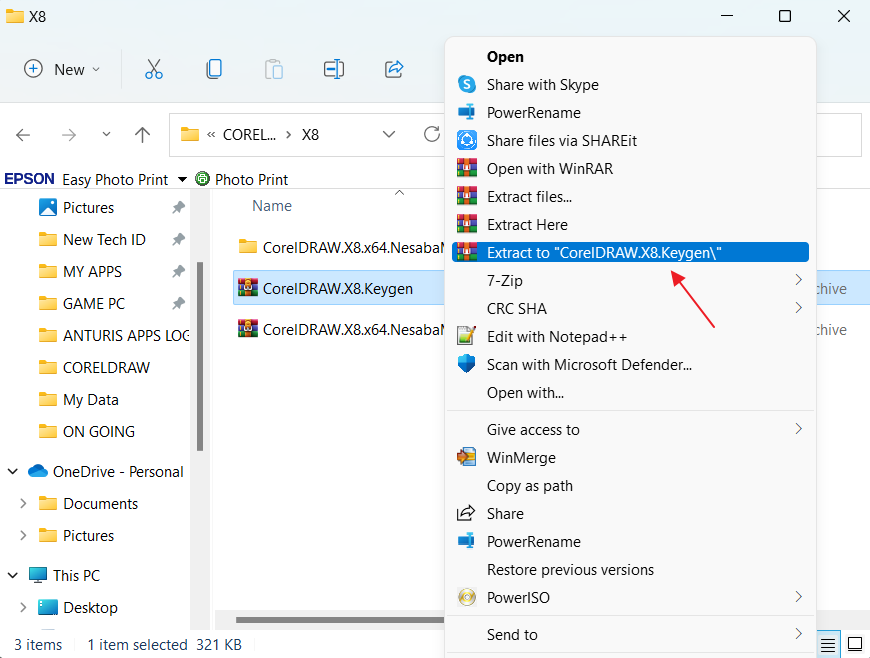Choose the PowerRename entry below Share with Skype
Viewport: 870px width, 658px height.
tap(630, 113)
